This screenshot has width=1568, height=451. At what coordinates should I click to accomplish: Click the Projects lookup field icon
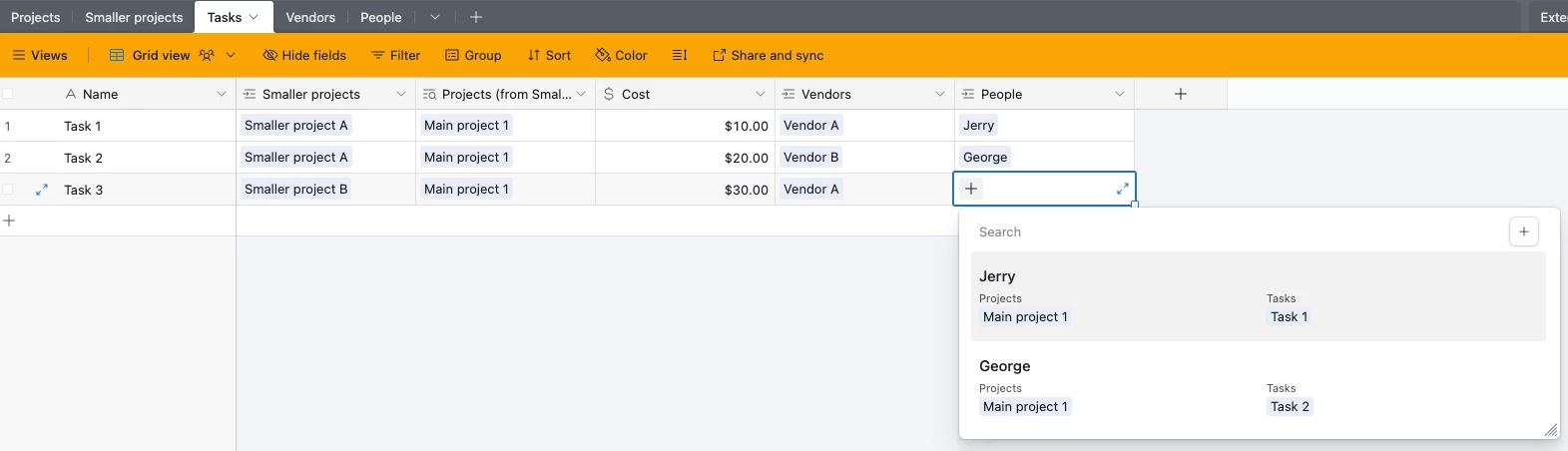click(429, 94)
